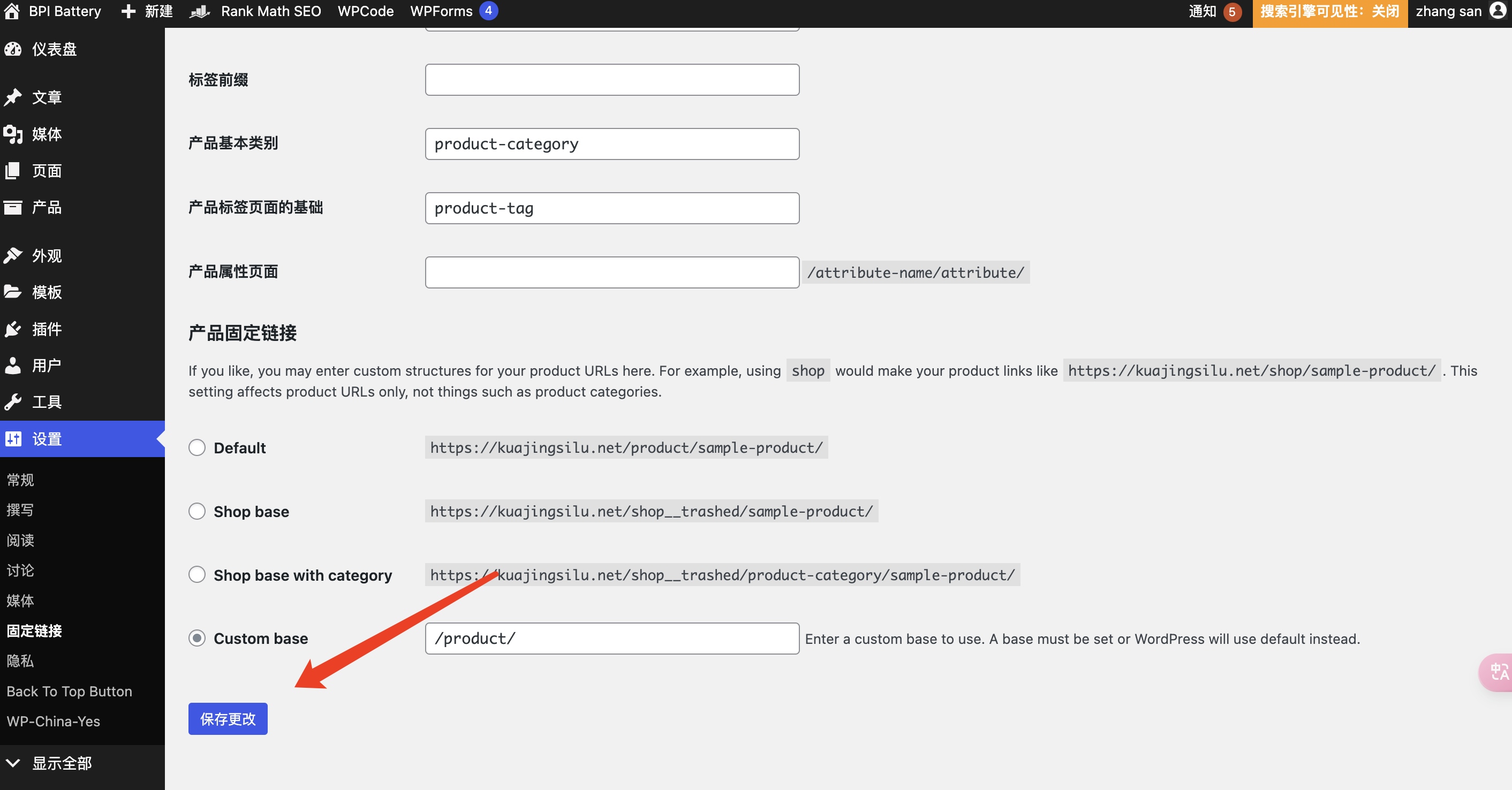1512x790 pixels.
Task: Open the user avatar icon for zhang san
Action: 1498,11
